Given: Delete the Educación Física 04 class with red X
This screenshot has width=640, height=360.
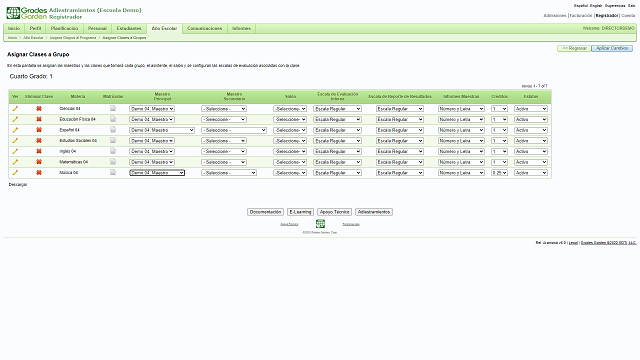Looking at the screenshot, I should (39, 119).
